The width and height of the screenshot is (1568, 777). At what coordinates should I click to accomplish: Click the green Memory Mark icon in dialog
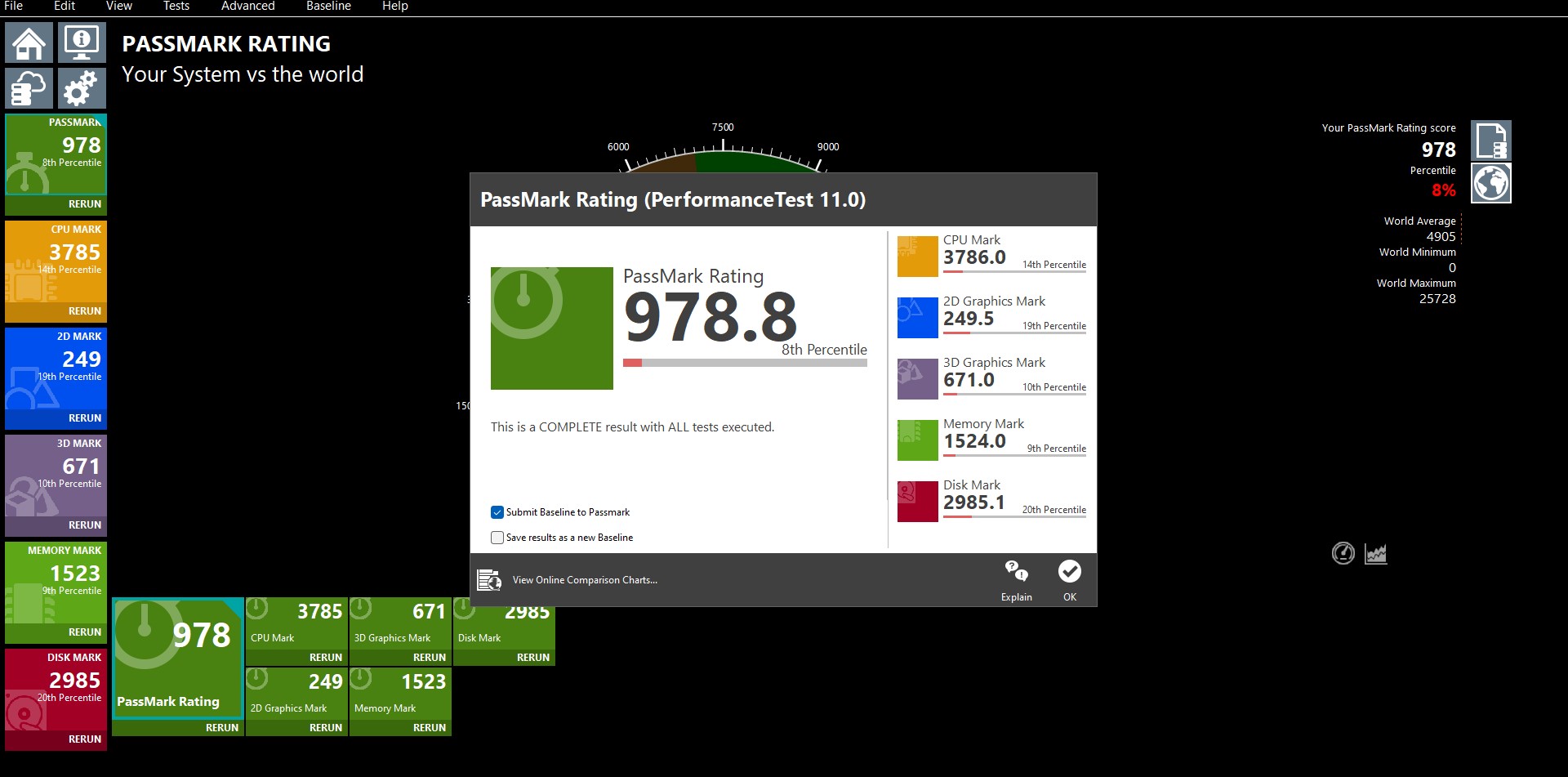pos(918,440)
